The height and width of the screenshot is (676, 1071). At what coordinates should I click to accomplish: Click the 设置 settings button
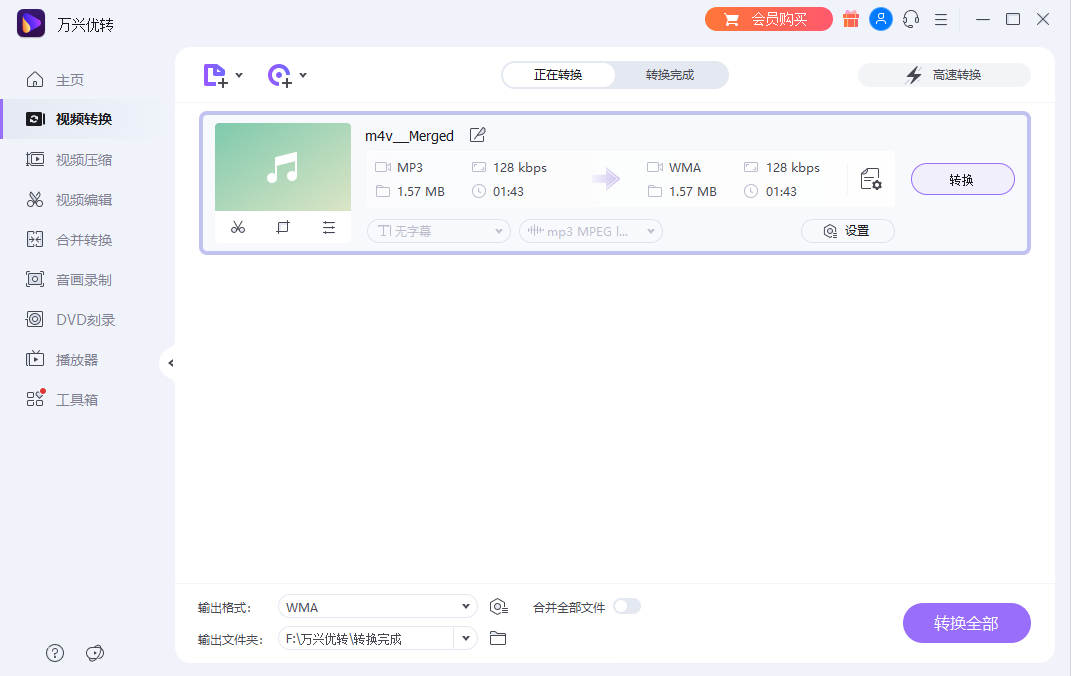pos(848,231)
